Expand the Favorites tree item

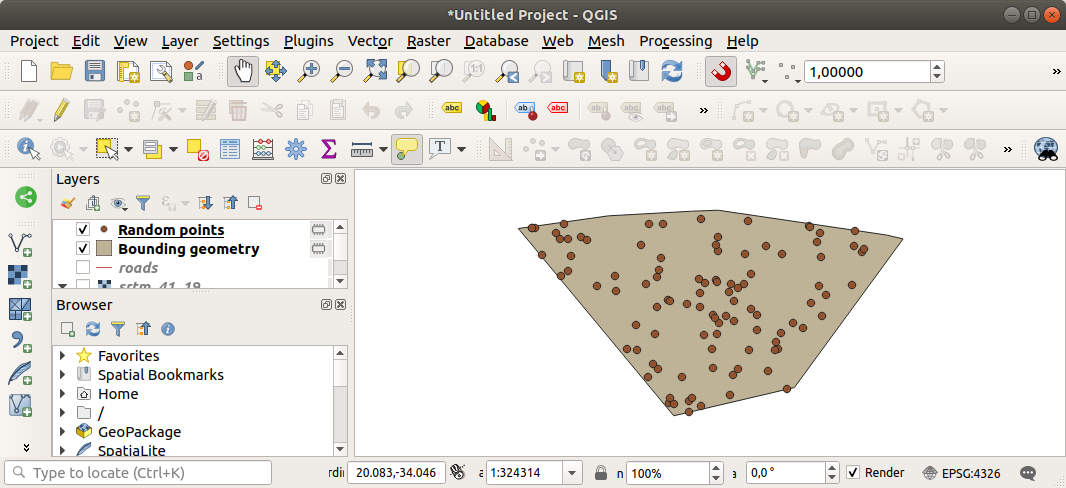click(x=64, y=356)
